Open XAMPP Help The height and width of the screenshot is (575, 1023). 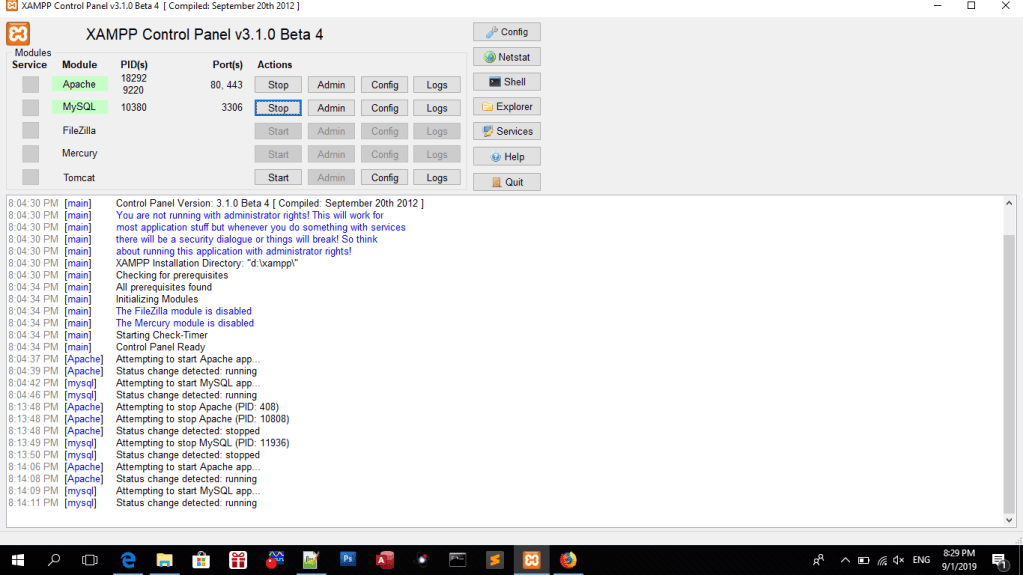pyautogui.click(x=507, y=157)
